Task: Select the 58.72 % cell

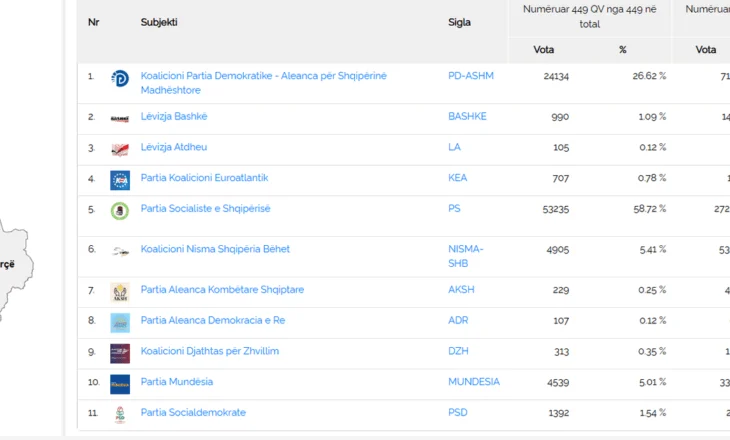Action: (650, 209)
